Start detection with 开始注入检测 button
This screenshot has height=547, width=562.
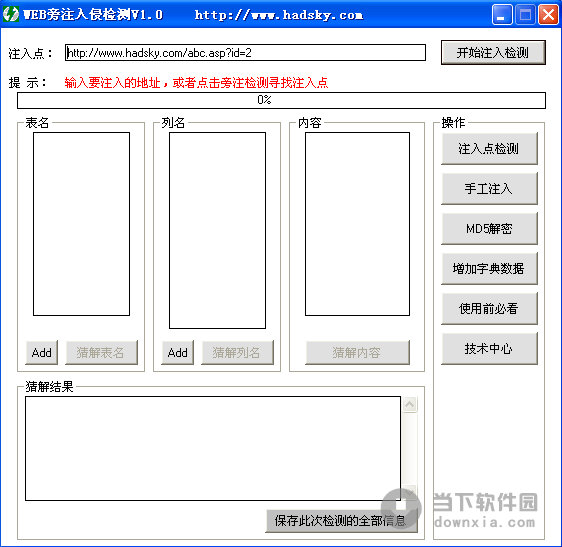click(x=493, y=53)
